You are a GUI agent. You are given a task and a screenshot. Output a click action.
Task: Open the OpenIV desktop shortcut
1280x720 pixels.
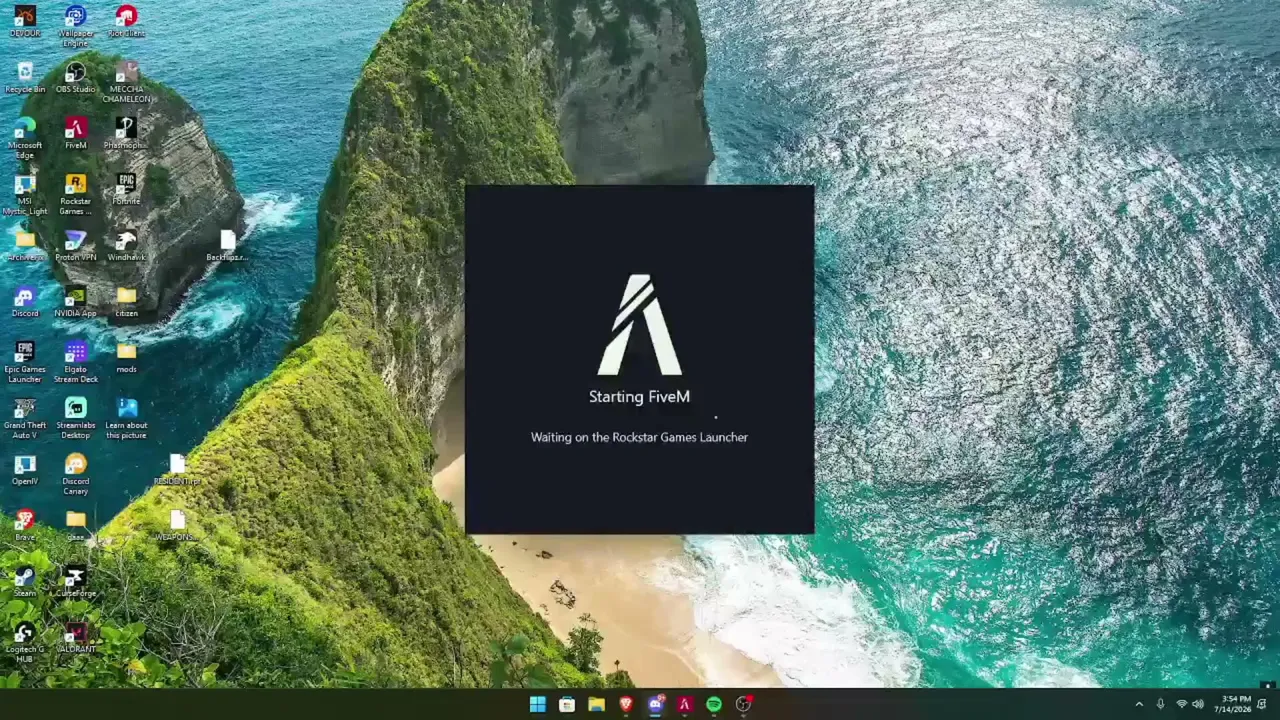[x=25, y=469]
